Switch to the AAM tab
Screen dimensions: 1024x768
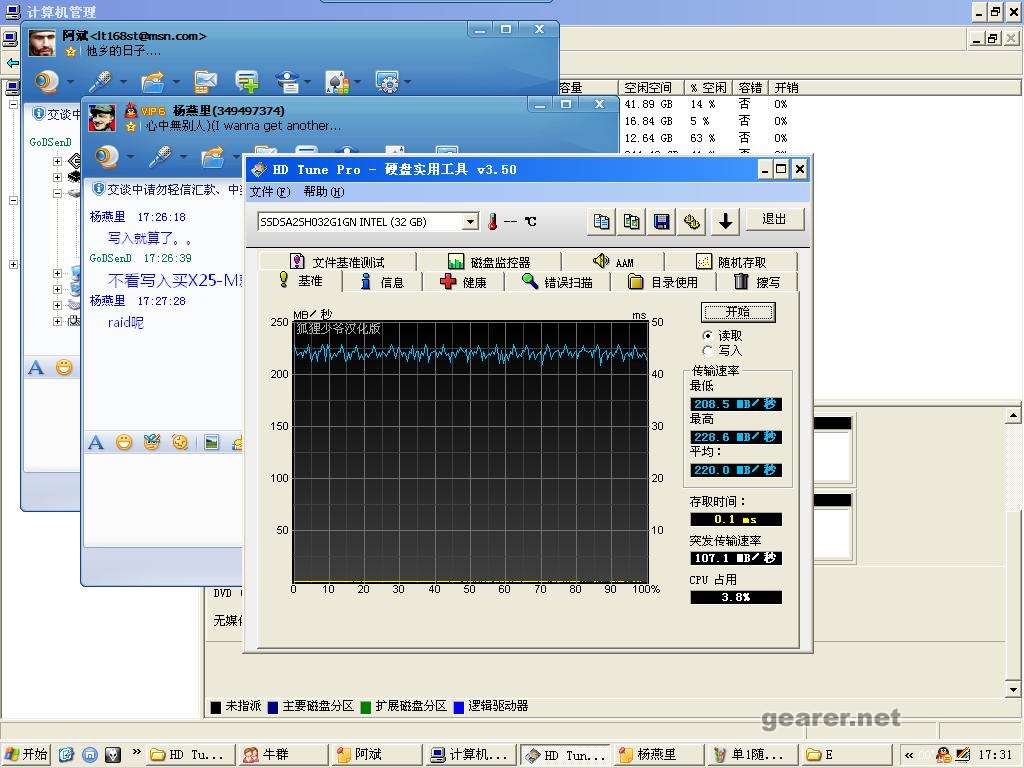(613, 262)
